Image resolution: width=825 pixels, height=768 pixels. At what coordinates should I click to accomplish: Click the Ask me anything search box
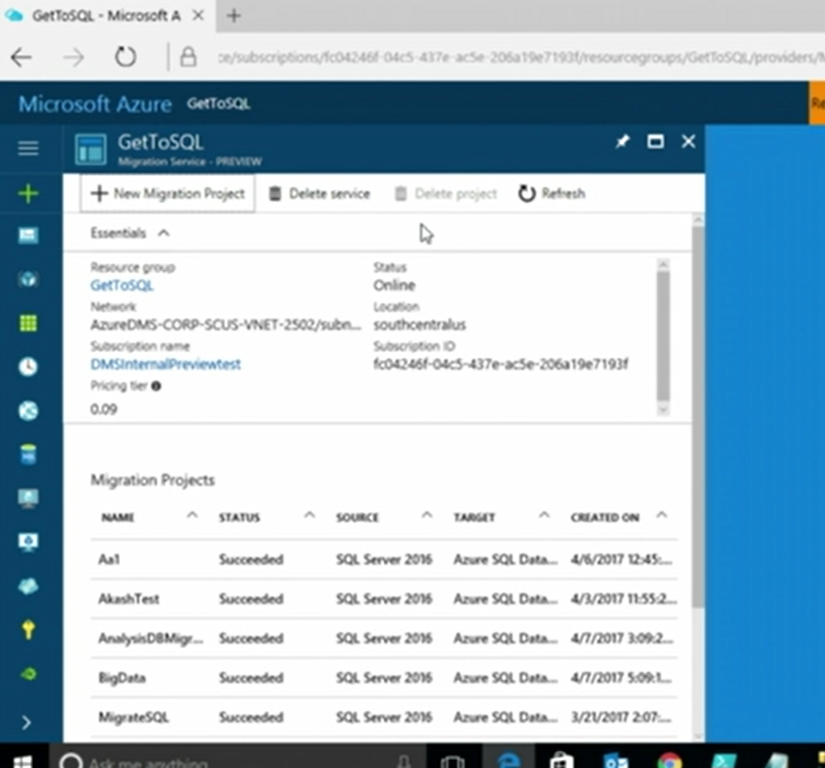(x=237, y=757)
